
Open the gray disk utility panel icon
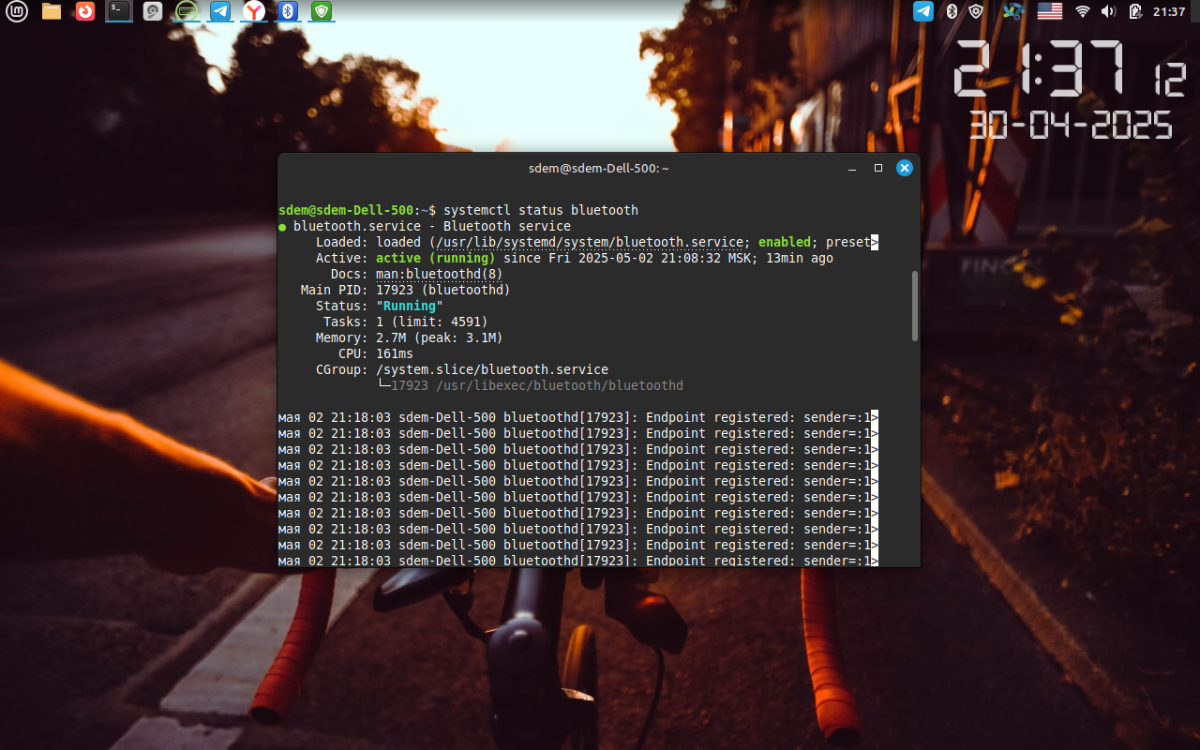tap(152, 11)
